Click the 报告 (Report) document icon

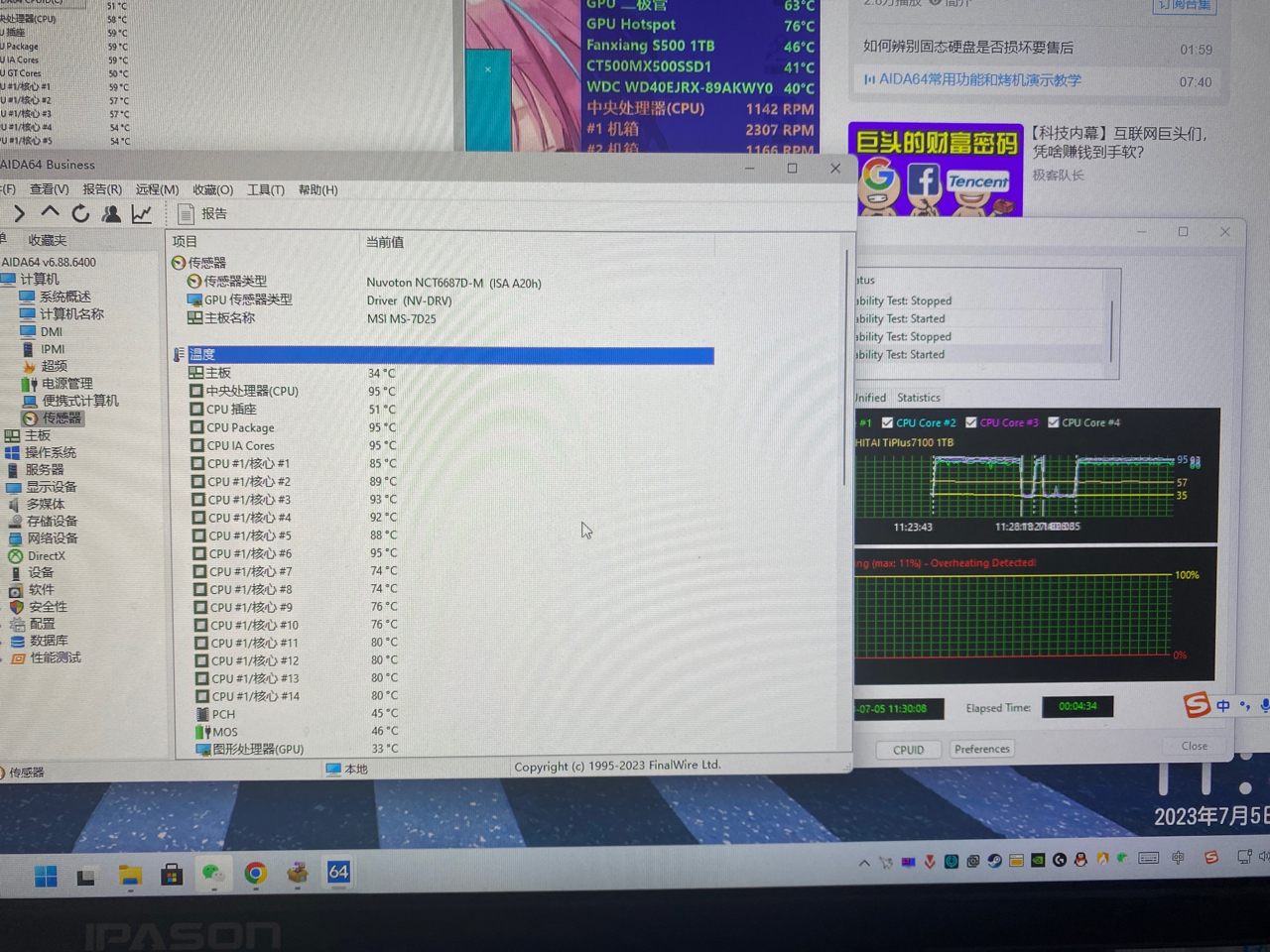[187, 212]
